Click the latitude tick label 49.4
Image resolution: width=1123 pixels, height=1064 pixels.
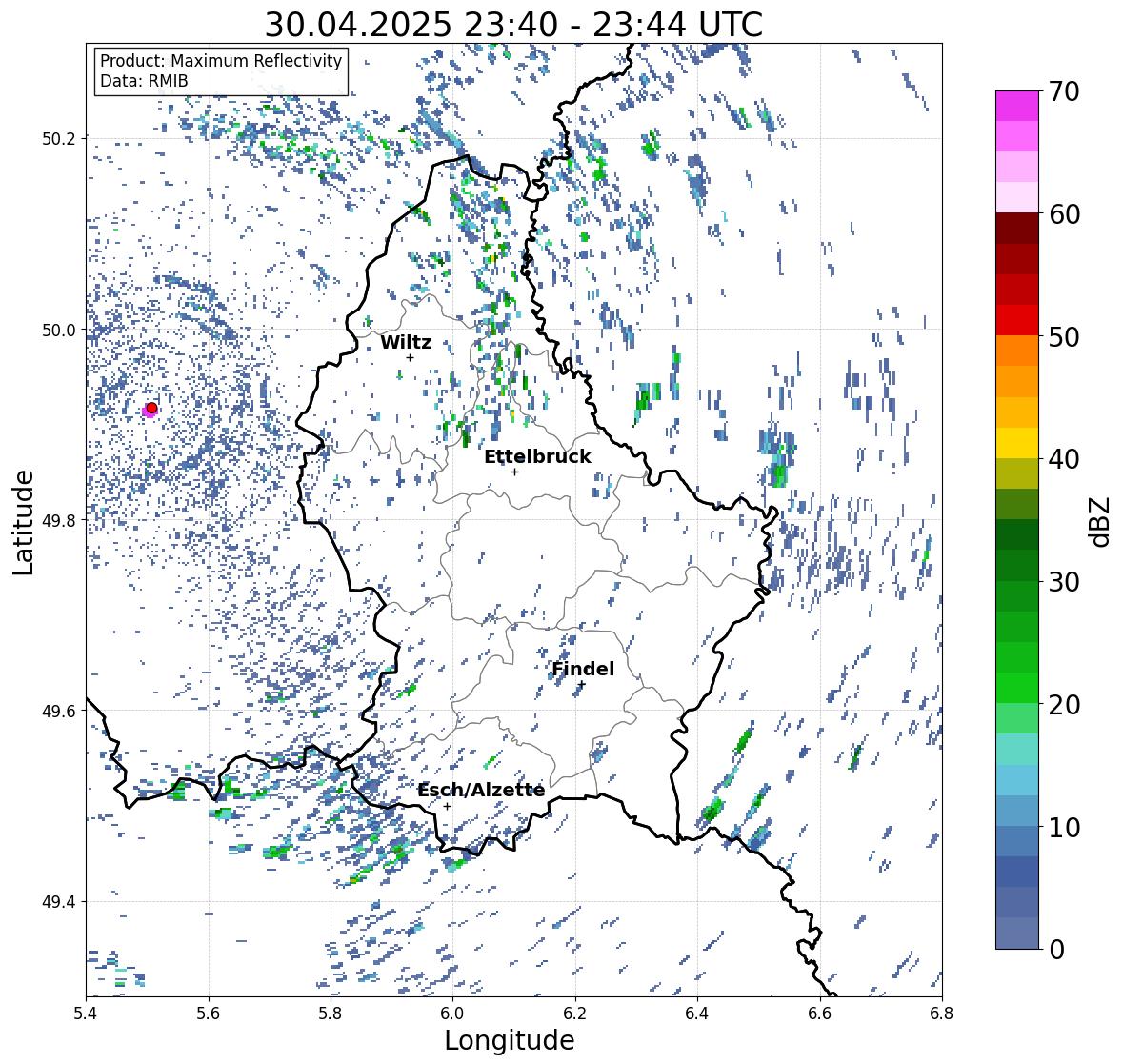(x=59, y=901)
